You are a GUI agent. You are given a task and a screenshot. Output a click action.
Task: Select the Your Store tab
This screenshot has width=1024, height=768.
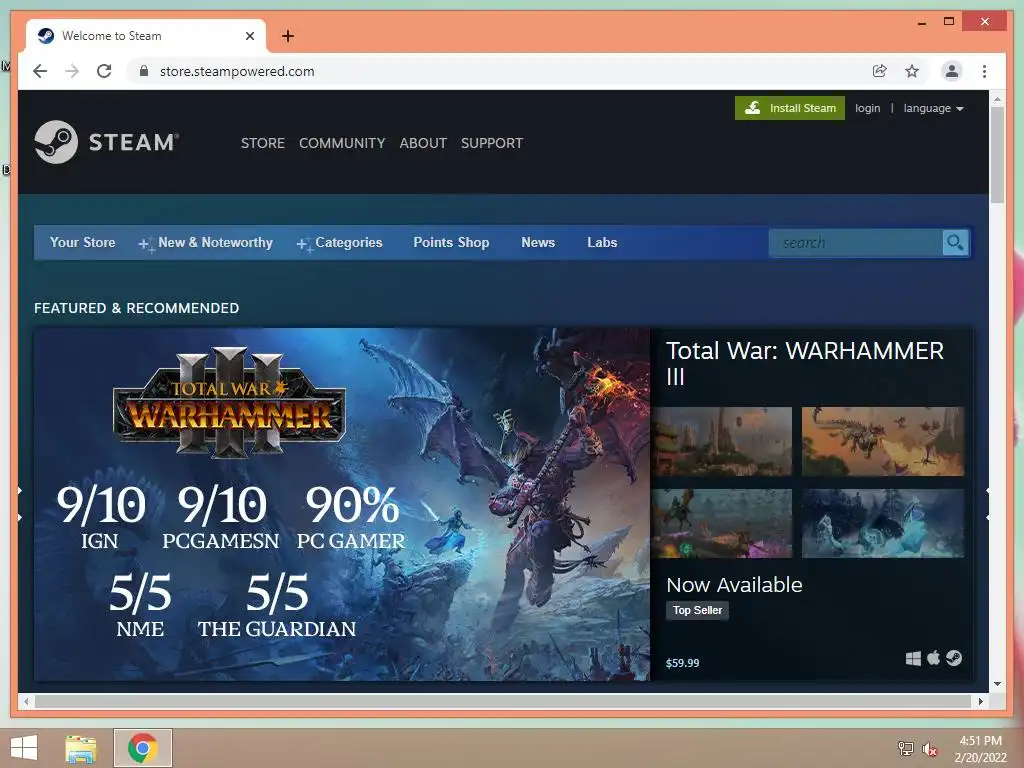click(x=82, y=242)
